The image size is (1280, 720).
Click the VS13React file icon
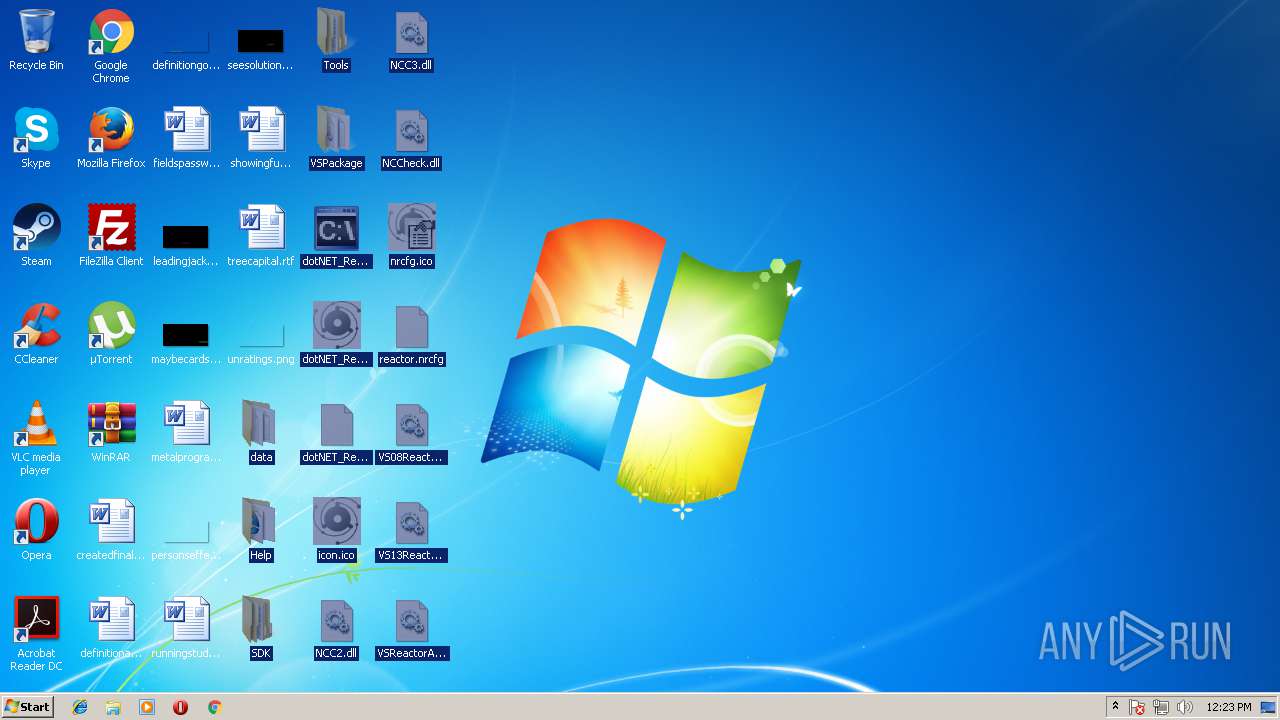[411, 531]
